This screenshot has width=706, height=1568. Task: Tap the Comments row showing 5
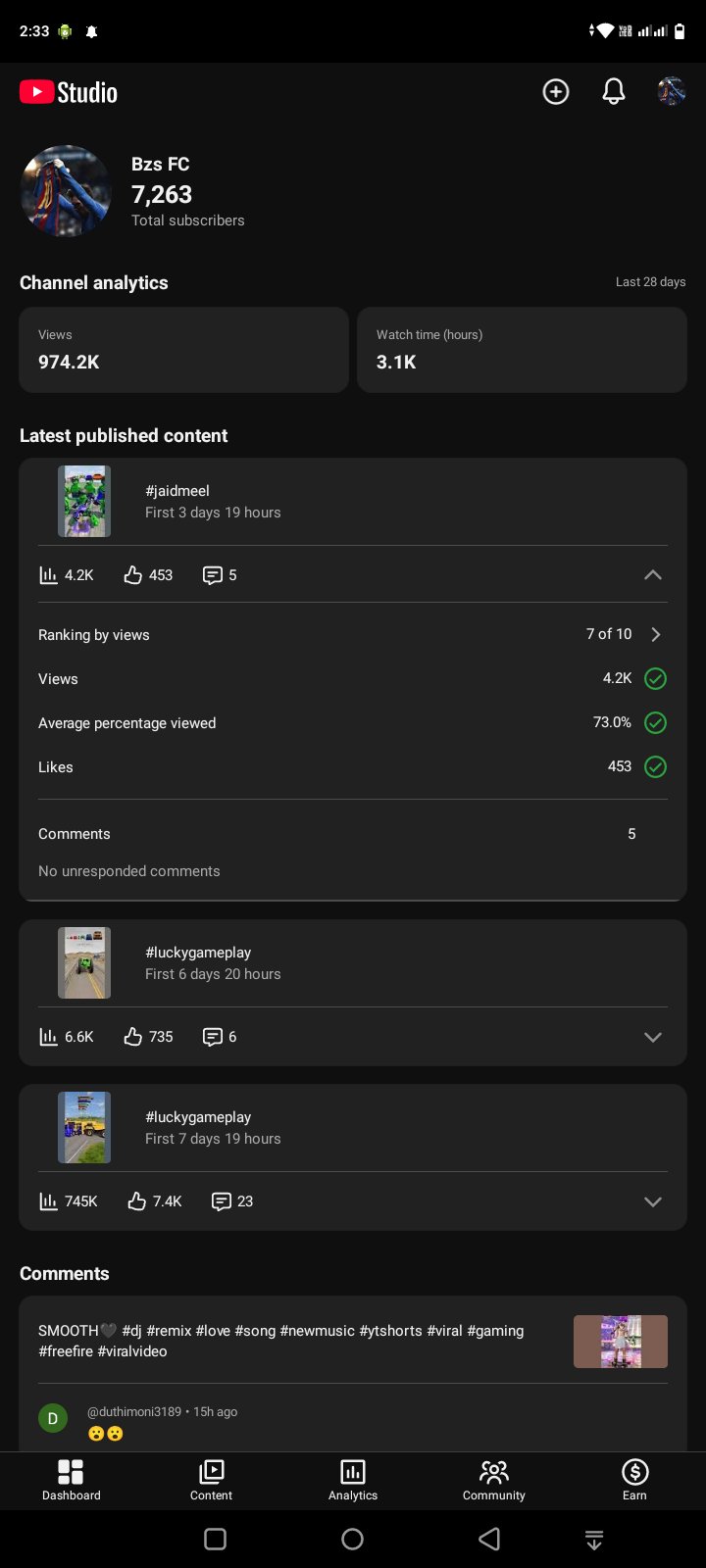353,834
